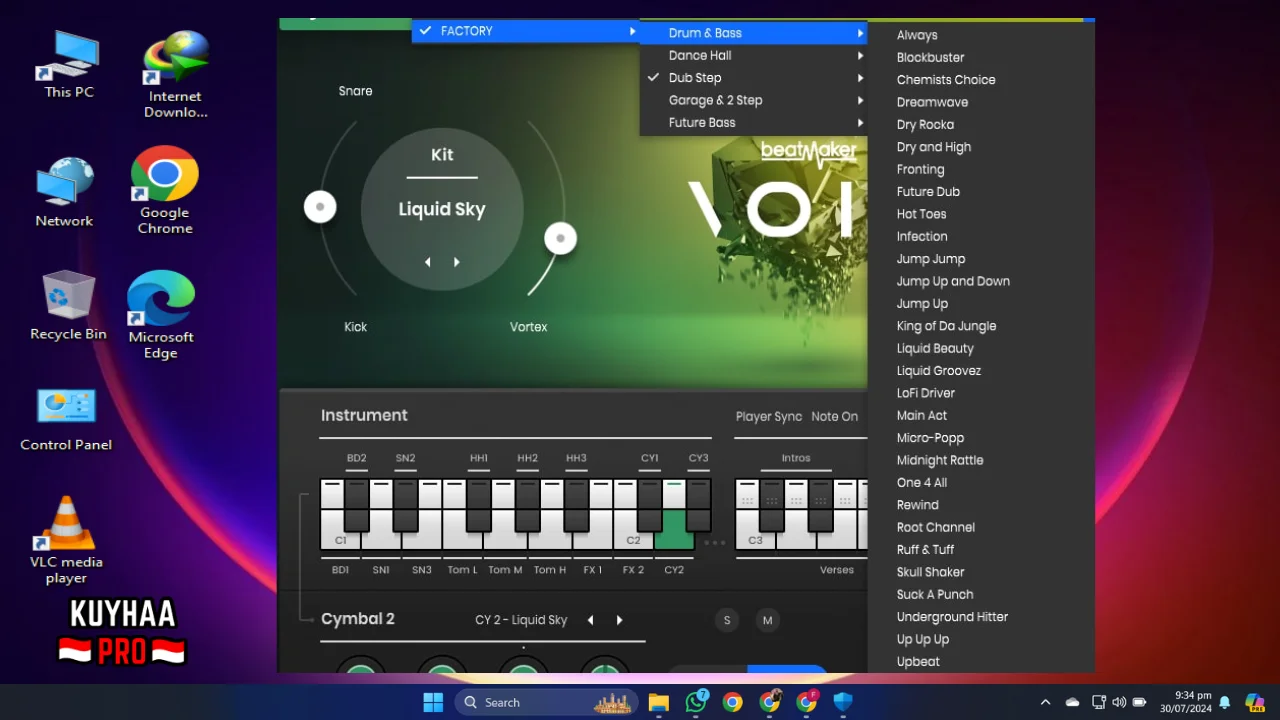Choose the Blockbuster preset

pyautogui.click(x=930, y=57)
